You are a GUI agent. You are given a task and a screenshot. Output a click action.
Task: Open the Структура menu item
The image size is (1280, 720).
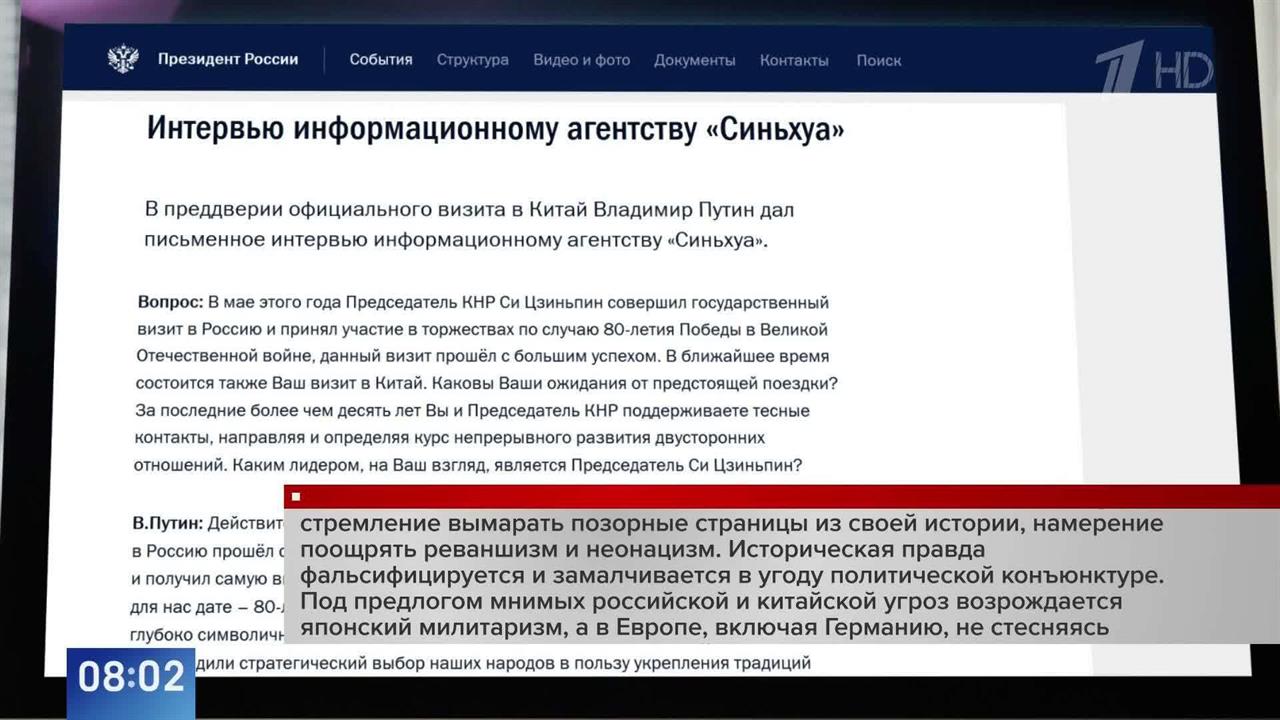(x=472, y=60)
